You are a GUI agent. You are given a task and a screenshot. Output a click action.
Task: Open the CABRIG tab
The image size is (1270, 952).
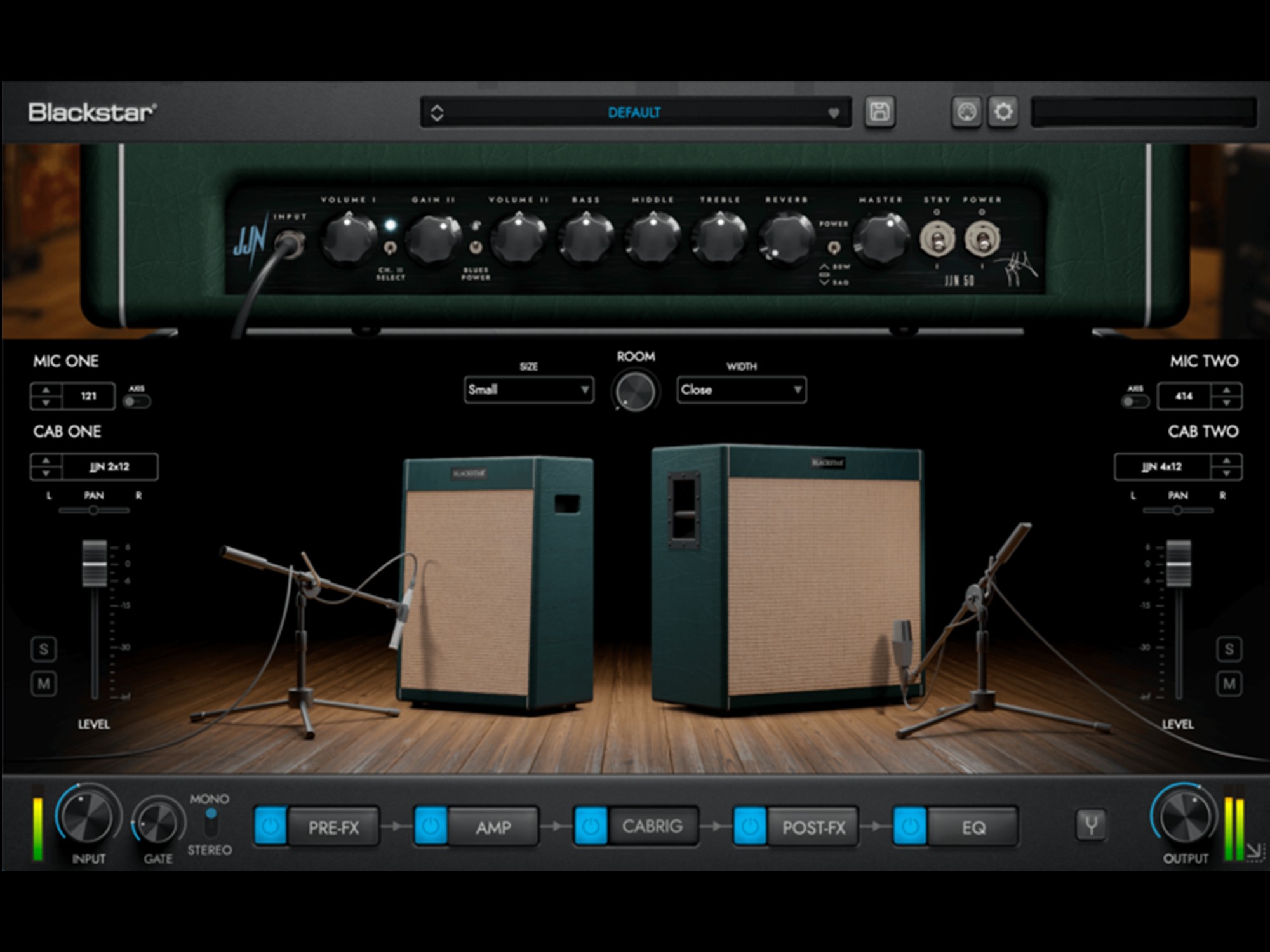(653, 827)
